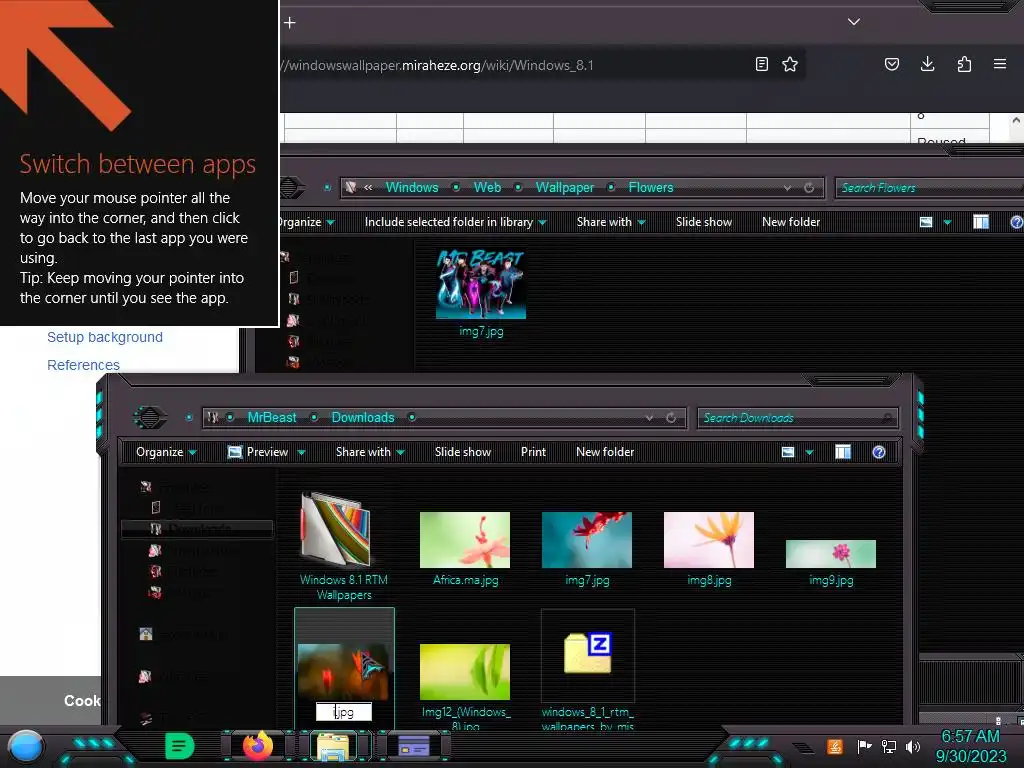This screenshot has height=768, width=1024.
Task: Click refresh icon in Downloads window address bar
Action: pos(671,418)
